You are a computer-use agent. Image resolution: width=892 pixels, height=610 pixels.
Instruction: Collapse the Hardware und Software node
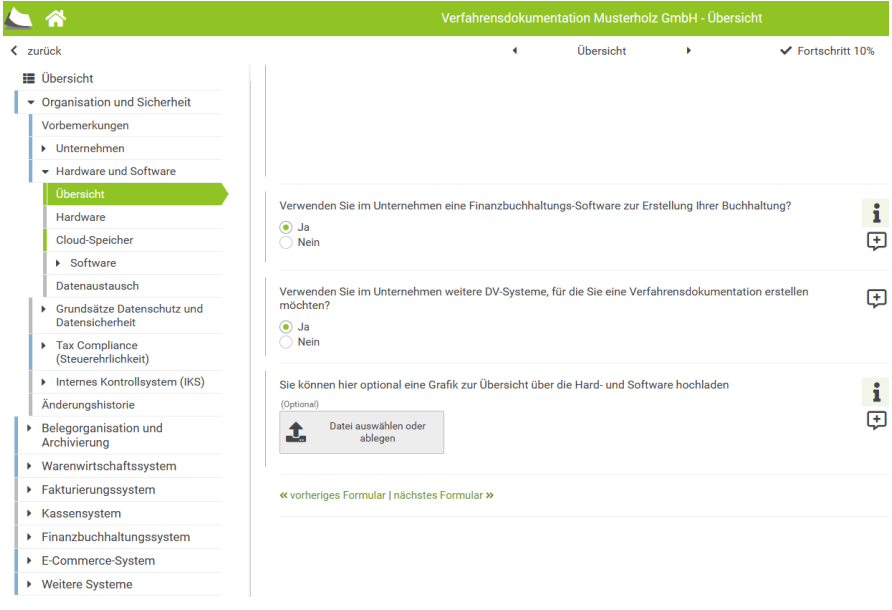pos(45,171)
